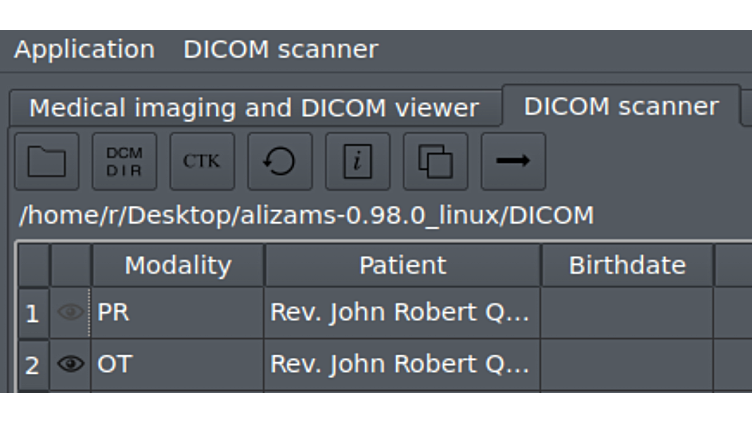This screenshot has height=423, width=752.
Task: Click the right arrow toolbar icon
Action: [513, 161]
